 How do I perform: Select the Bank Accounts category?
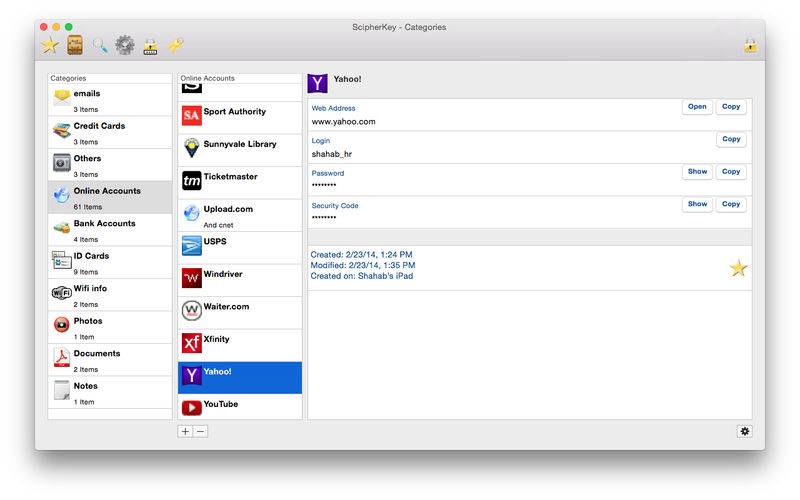click(x=110, y=230)
